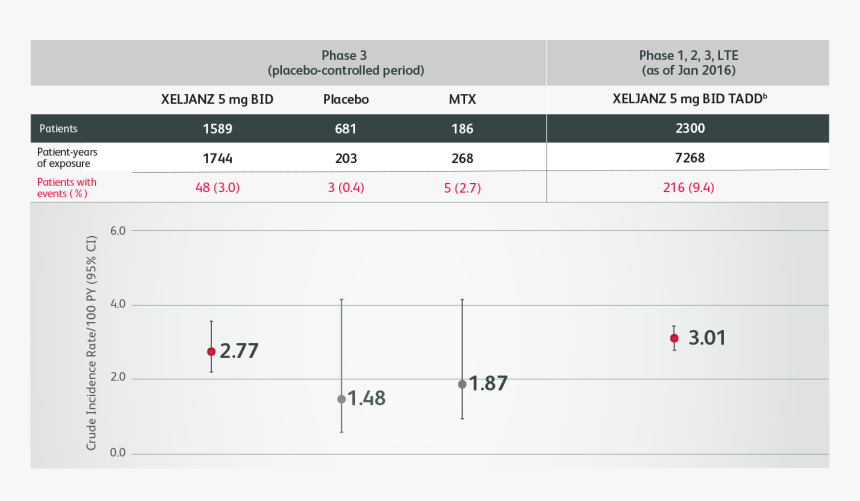Click the 7268 patient-years cell

click(x=689, y=158)
